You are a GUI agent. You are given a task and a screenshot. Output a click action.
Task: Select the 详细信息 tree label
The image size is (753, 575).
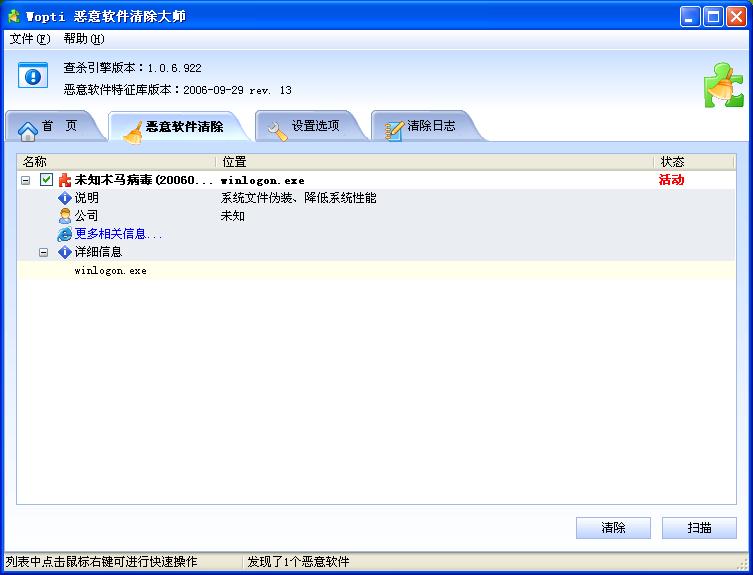point(98,252)
